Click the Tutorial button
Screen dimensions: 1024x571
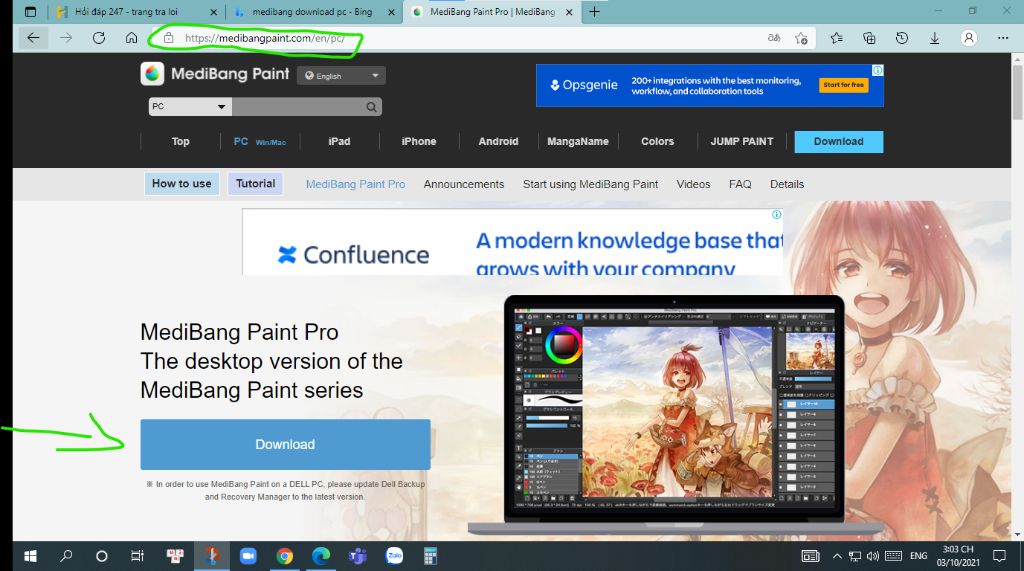[255, 184]
